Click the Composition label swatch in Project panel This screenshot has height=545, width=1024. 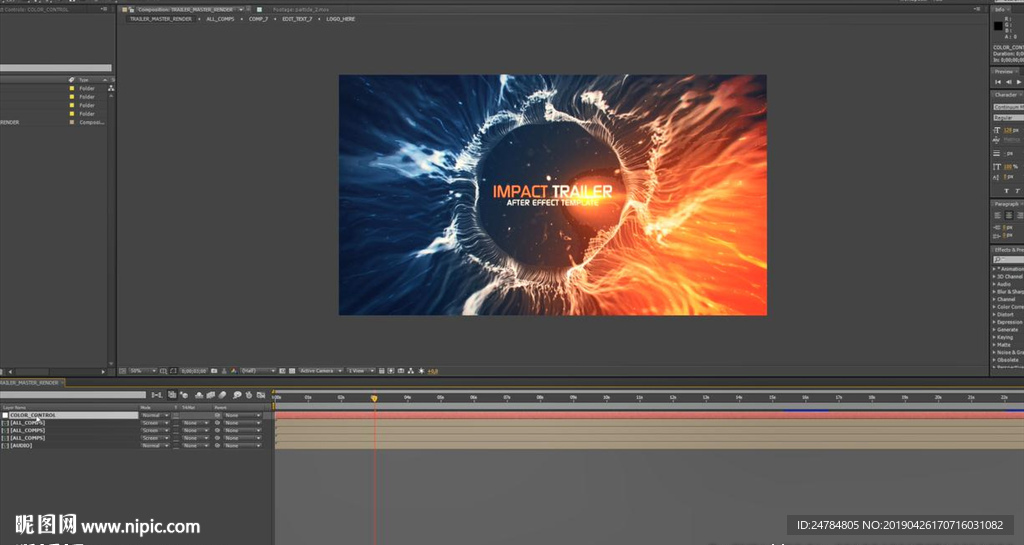(72, 122)
